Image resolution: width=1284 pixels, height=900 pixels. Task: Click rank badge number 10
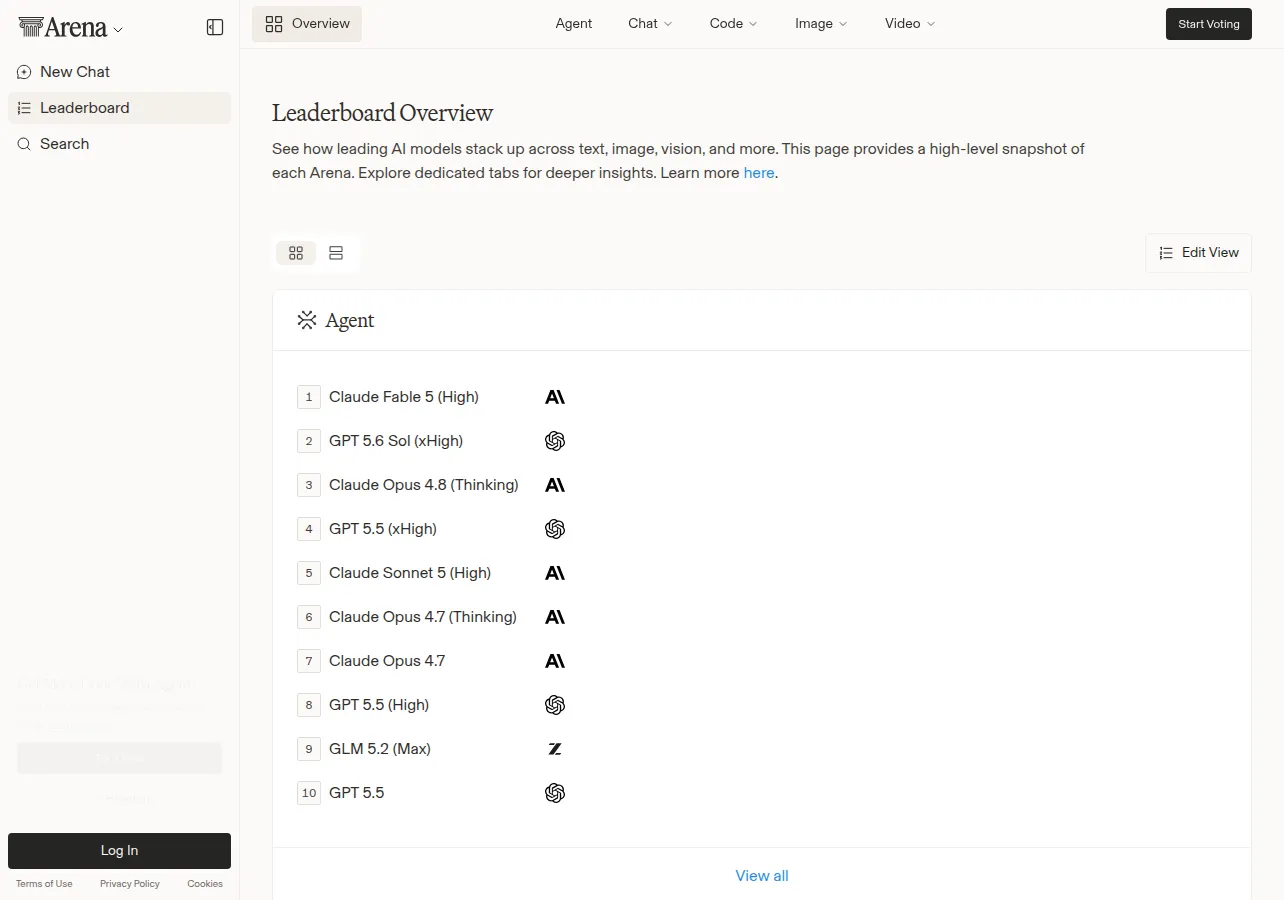tap(309, 793)
